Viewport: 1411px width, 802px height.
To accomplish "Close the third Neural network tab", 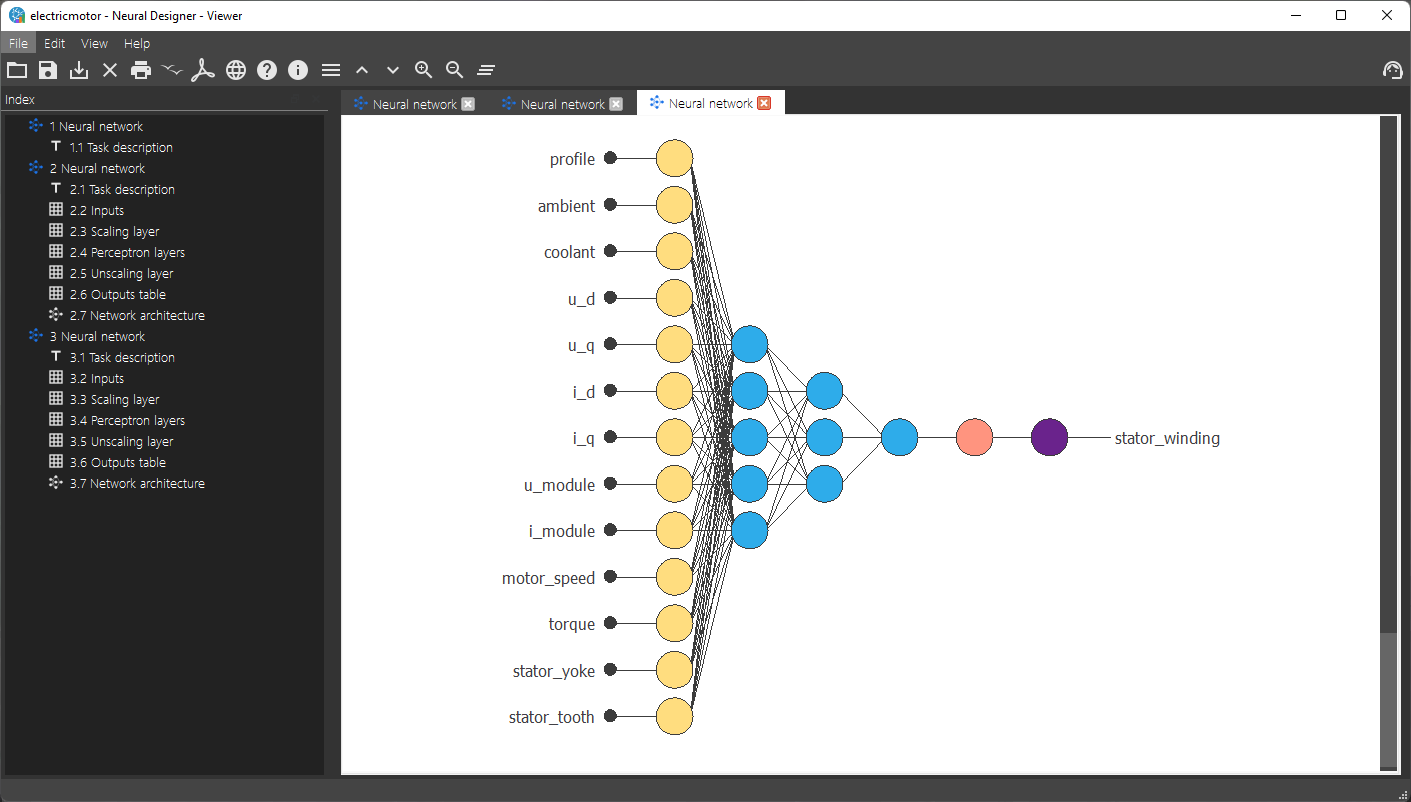I will [763, 102].
